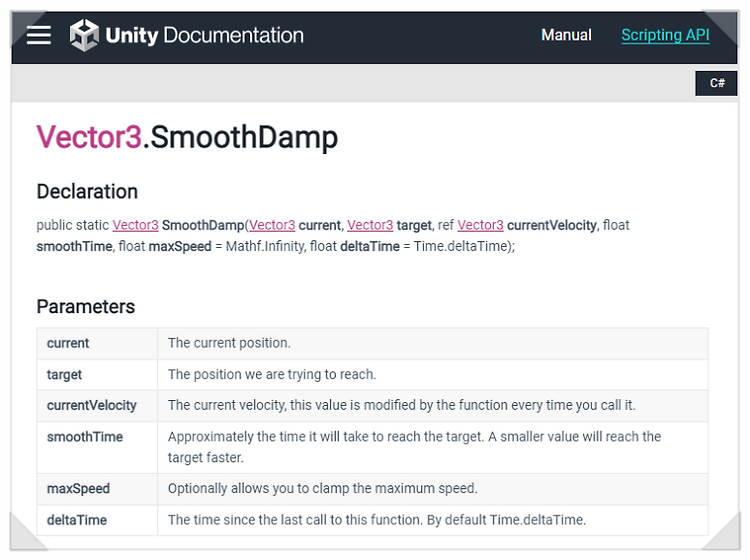Click 'Approximately the time it will take' description
Viewport: 750px width, 560px height.
(x=414, y=447)
